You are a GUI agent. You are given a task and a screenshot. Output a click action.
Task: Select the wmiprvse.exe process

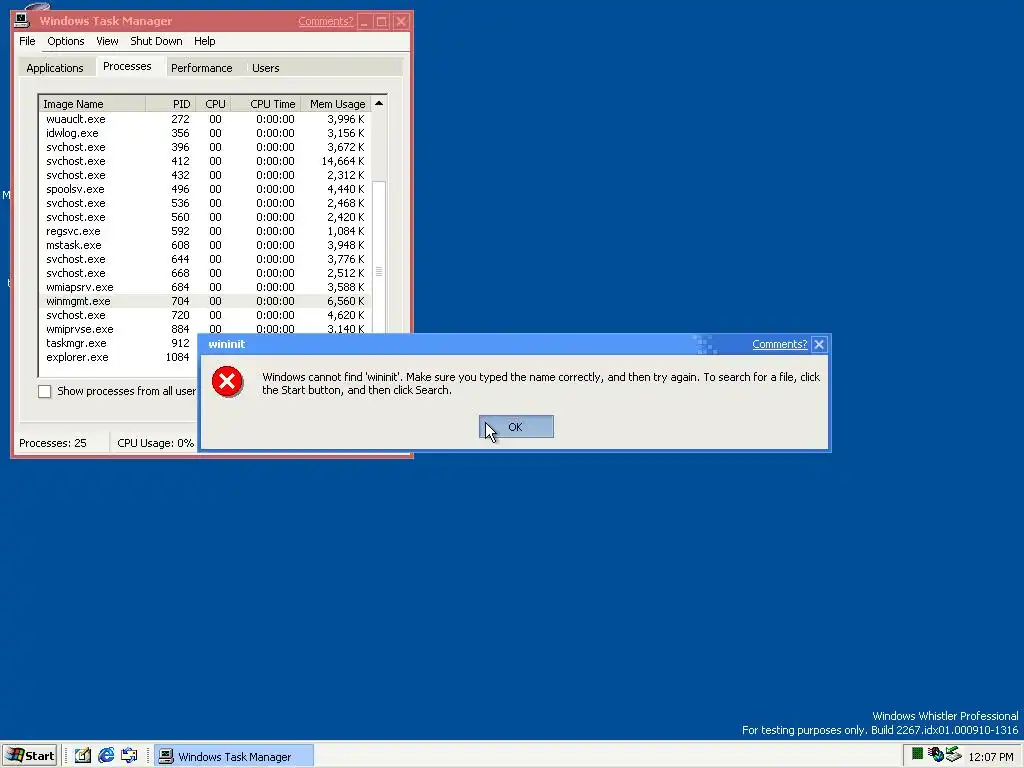click(205, 328)
